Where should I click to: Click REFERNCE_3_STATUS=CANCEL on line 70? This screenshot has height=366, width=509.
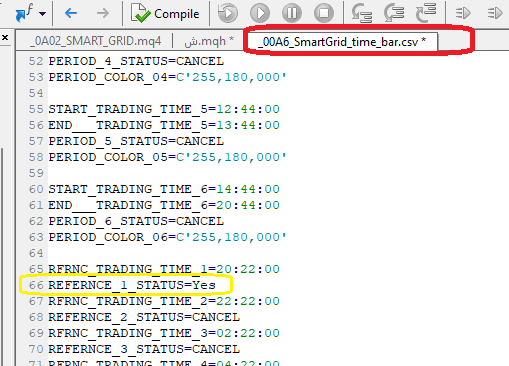tap(144, 349)
